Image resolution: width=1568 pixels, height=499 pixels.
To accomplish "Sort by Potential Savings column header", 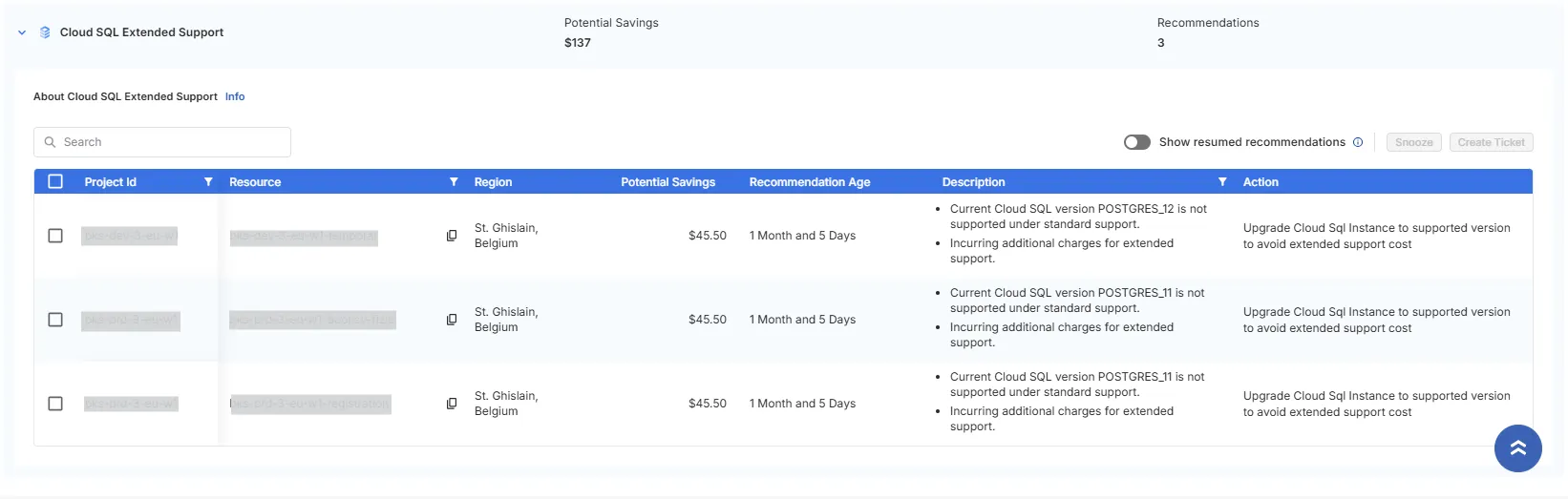I will (667, 182).
